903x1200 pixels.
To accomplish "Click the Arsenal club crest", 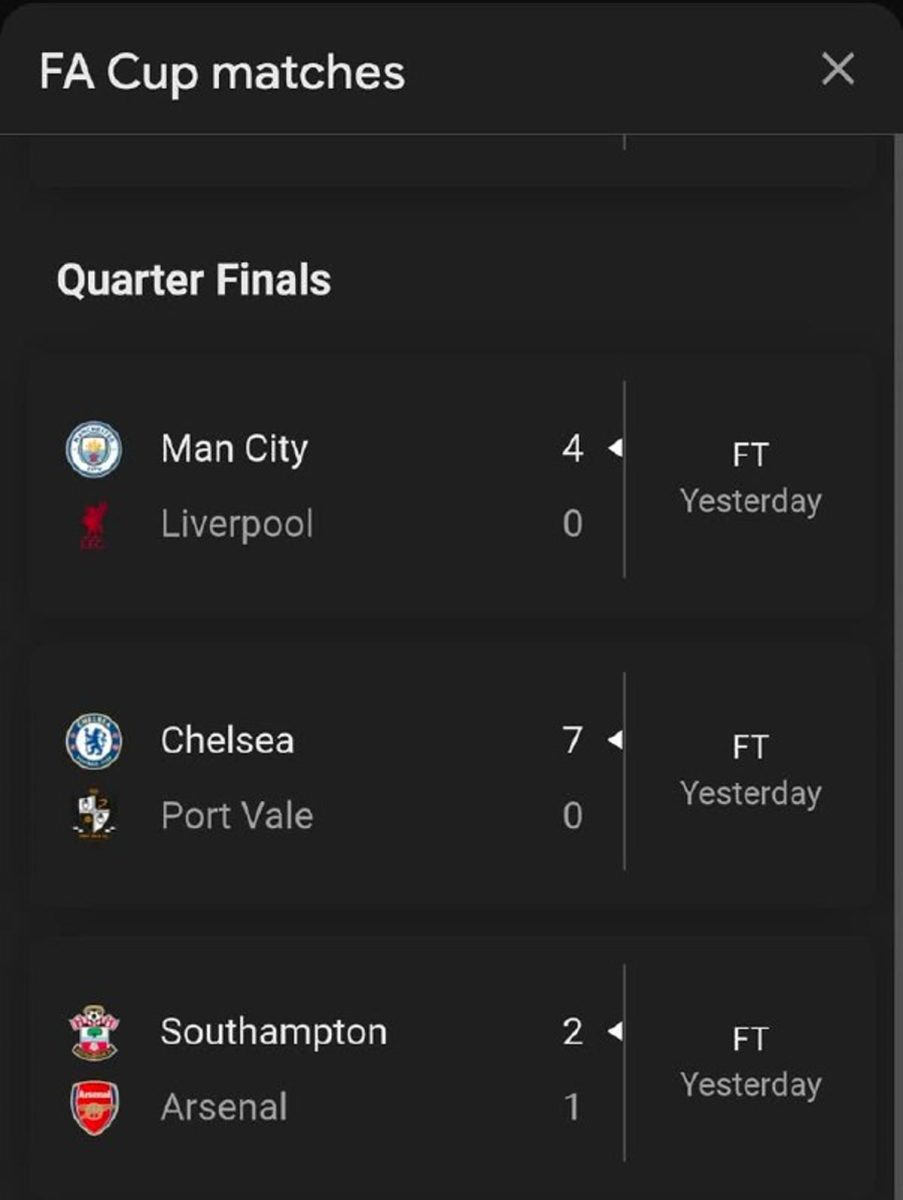I will pos(94,1107).
